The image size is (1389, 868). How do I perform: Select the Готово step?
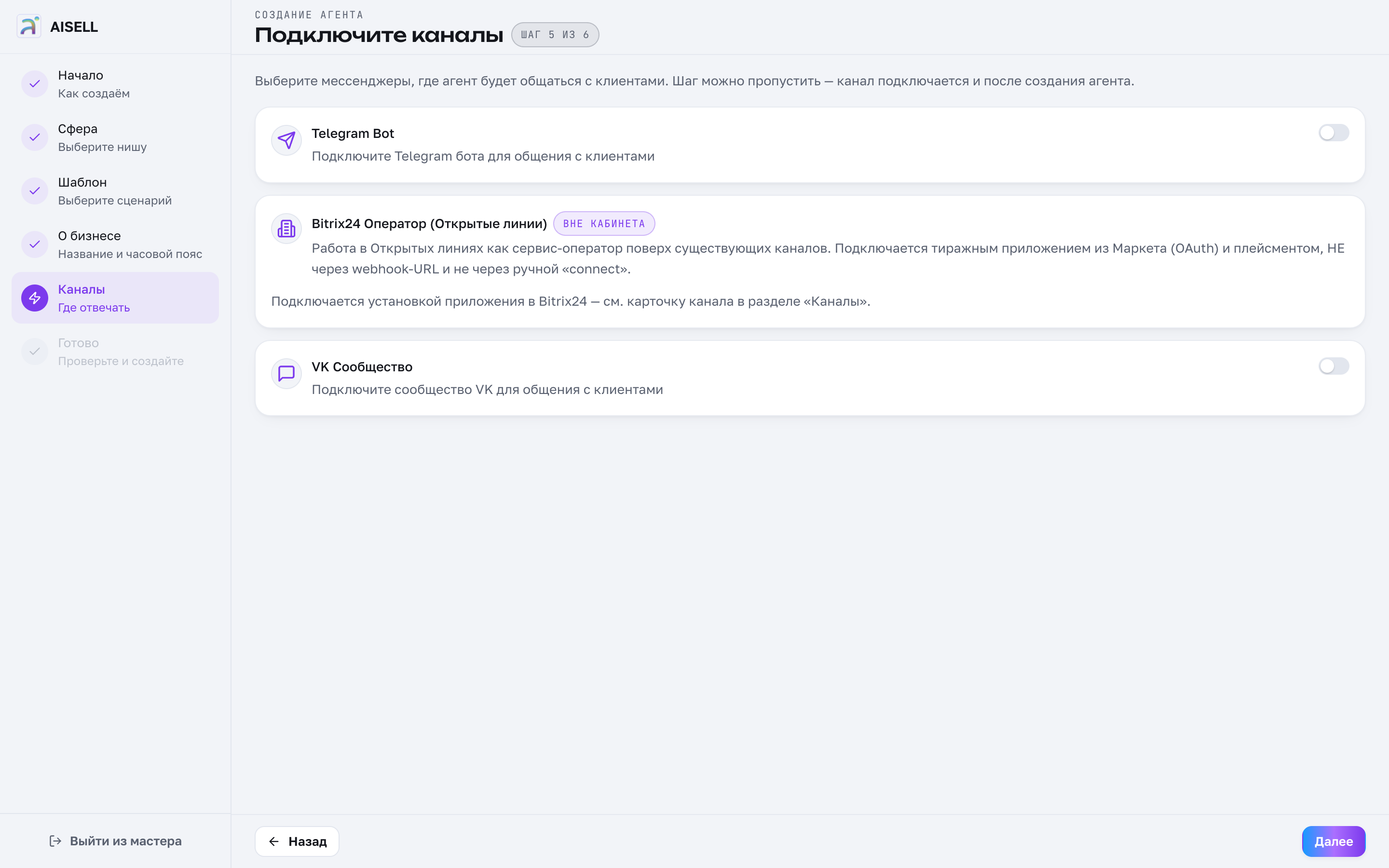(x=115, y=352)
